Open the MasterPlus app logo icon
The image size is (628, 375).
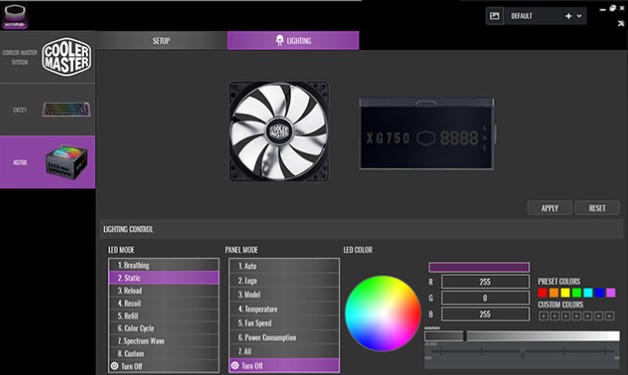click(x=15, y=16)
